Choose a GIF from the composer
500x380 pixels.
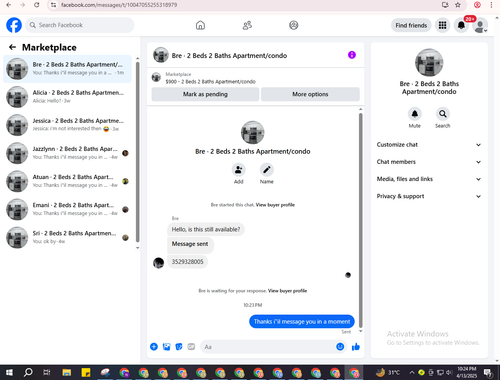coord(191,347)
